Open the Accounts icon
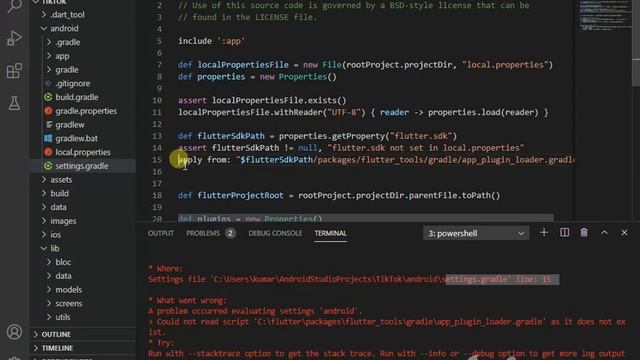The image size is (640, 360). [x=14, y=332]
